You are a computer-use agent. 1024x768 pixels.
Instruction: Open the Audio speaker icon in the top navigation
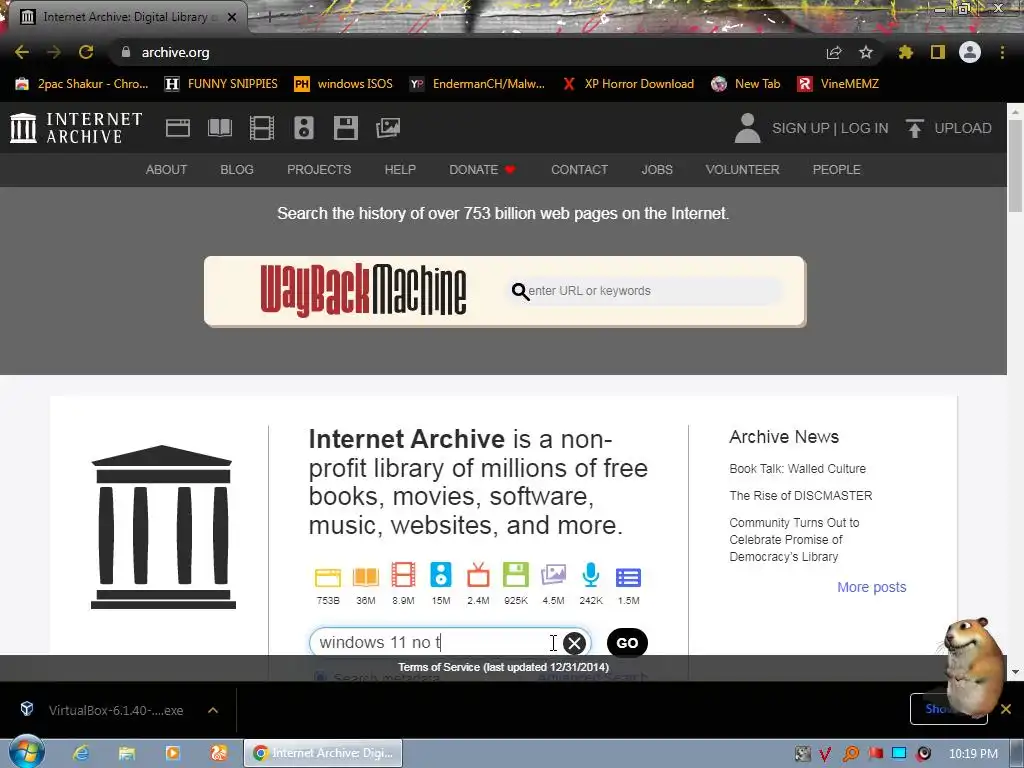(x=304, y=128)
